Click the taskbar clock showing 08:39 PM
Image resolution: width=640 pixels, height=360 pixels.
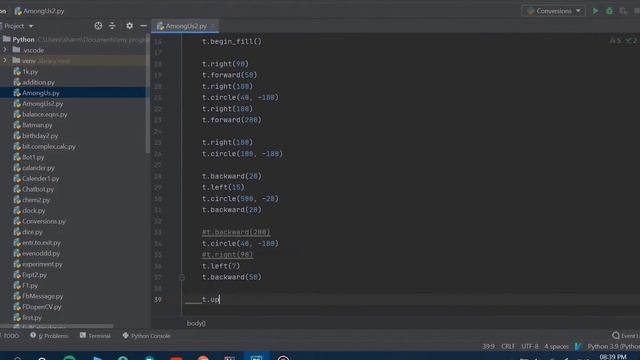pos(613,357)
